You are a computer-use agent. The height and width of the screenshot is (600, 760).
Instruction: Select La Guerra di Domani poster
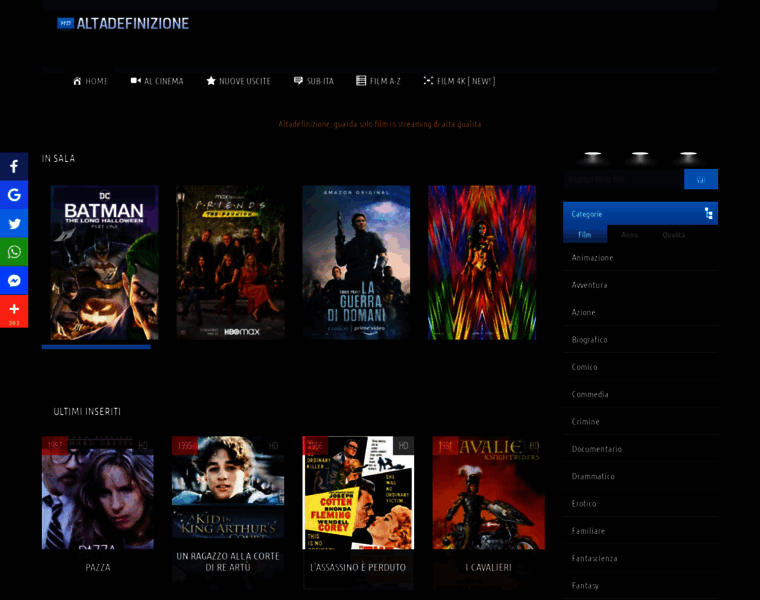pyautogui.click(x=356, y=262)
